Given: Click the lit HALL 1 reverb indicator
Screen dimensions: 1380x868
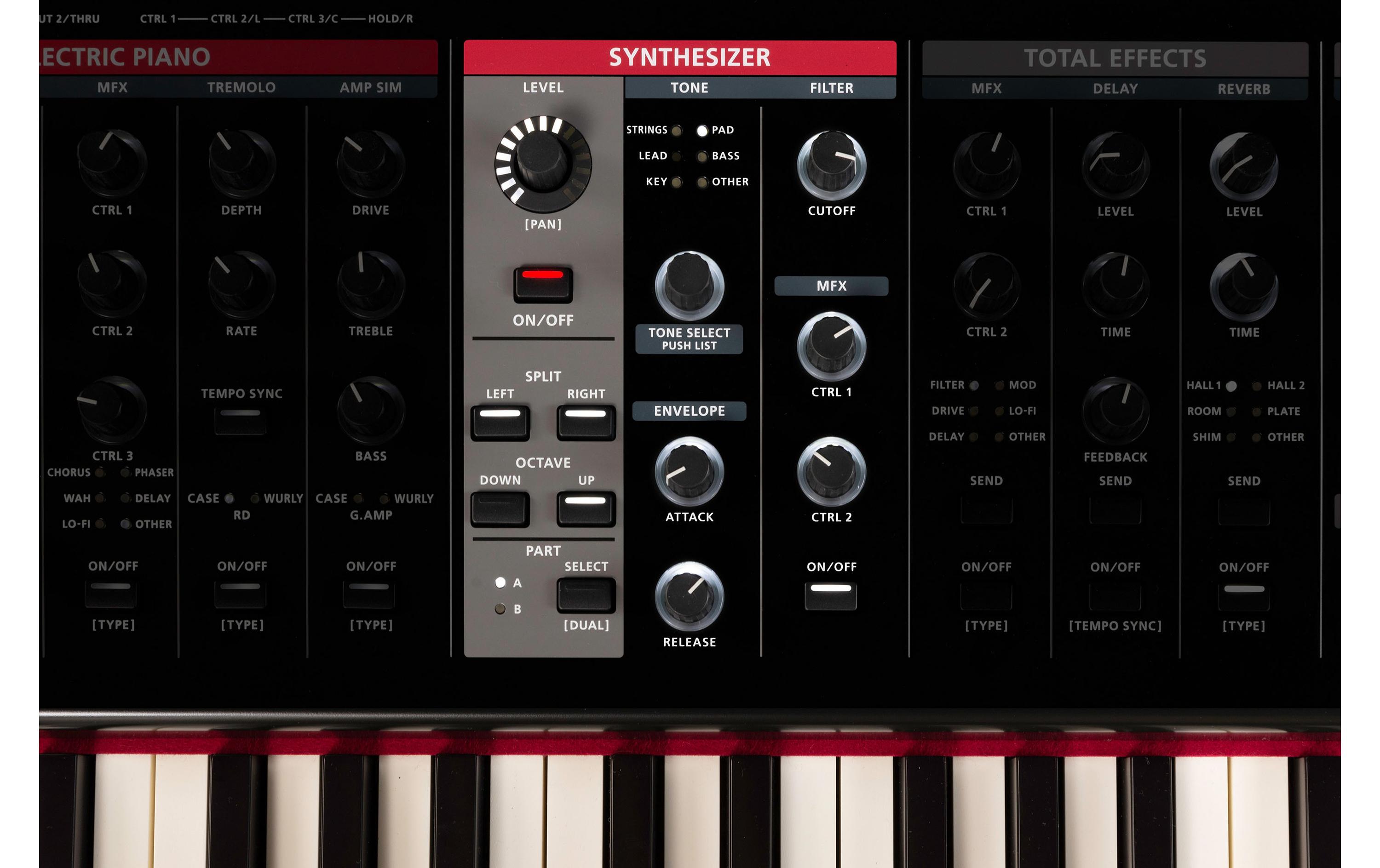Looking at the screenshot, I should click(1231, 386).
